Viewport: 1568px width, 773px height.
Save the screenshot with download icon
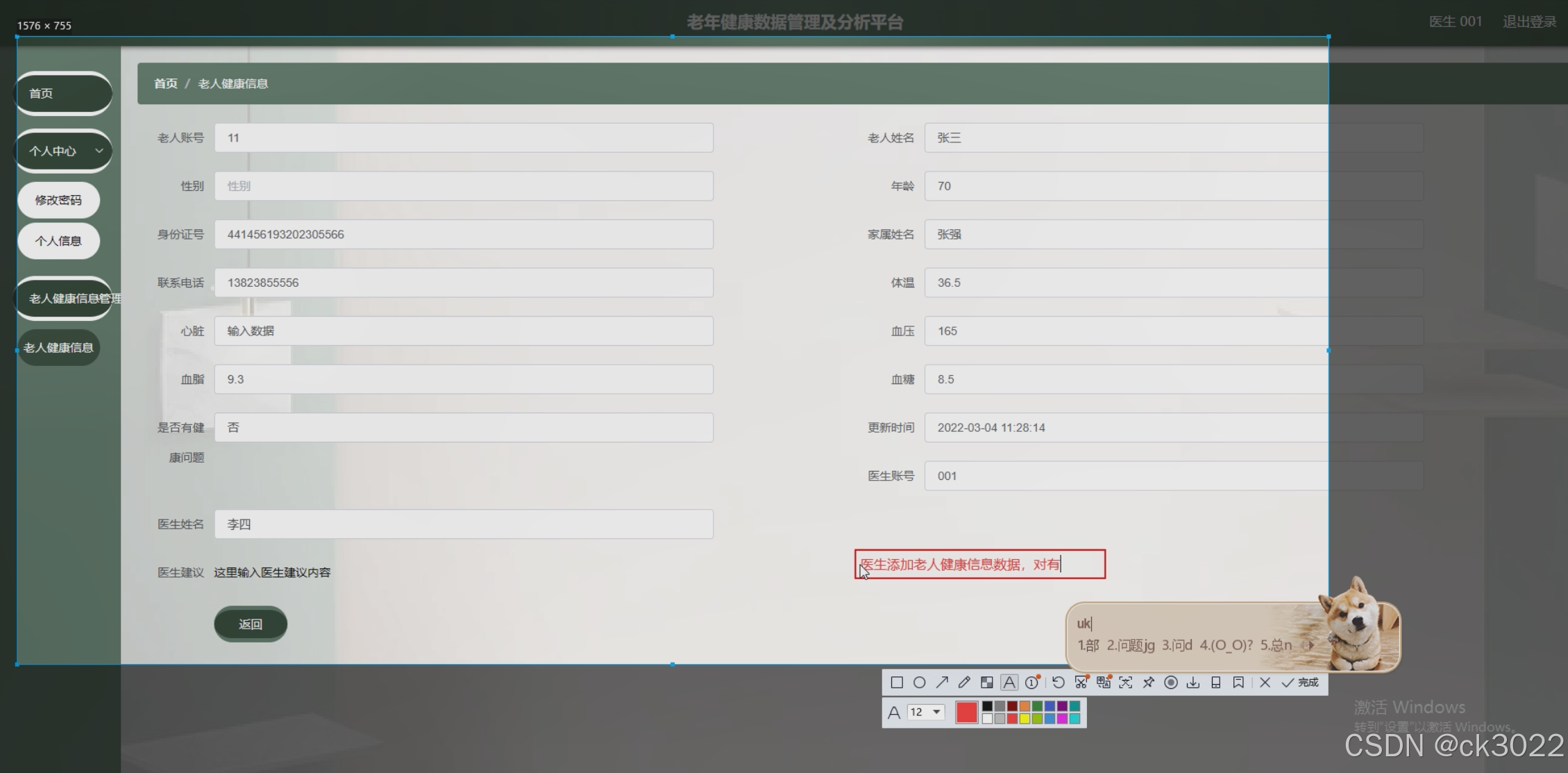(1192, 683)
